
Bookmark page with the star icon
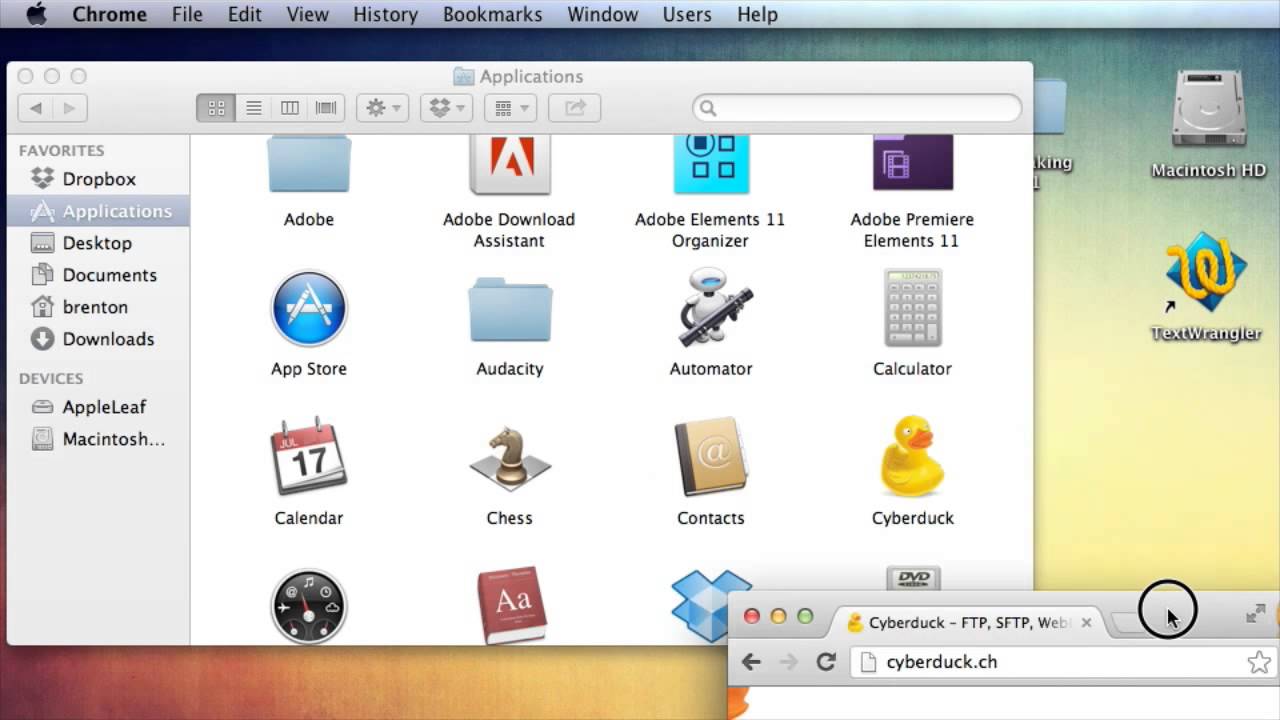(1258, 662)
